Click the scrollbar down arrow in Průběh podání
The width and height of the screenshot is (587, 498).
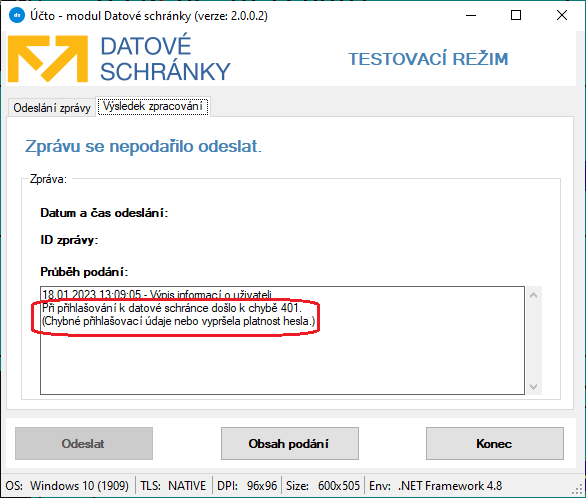(x=534, y=386)
